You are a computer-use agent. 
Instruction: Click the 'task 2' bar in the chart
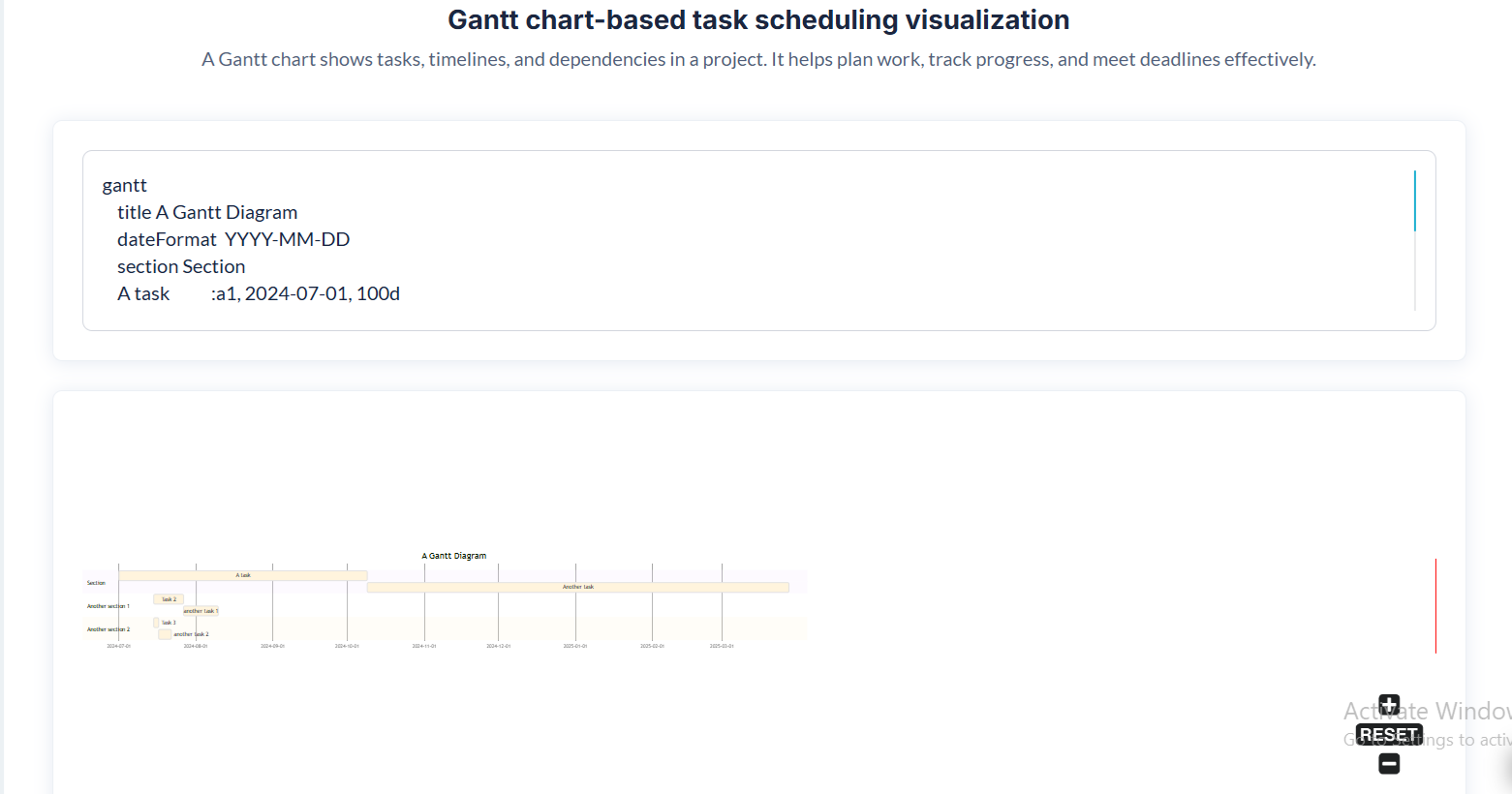[x=169, y=599]
